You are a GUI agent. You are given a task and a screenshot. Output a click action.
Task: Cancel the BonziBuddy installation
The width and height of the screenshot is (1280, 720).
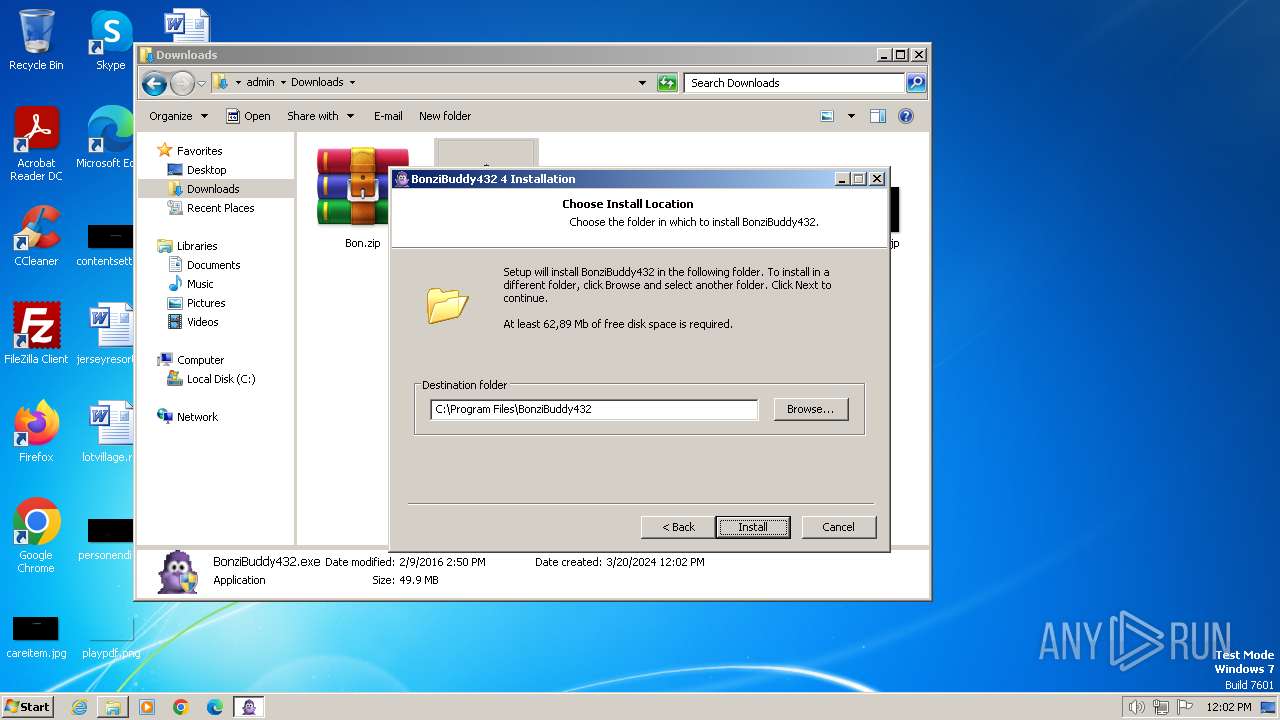[838, 527]
